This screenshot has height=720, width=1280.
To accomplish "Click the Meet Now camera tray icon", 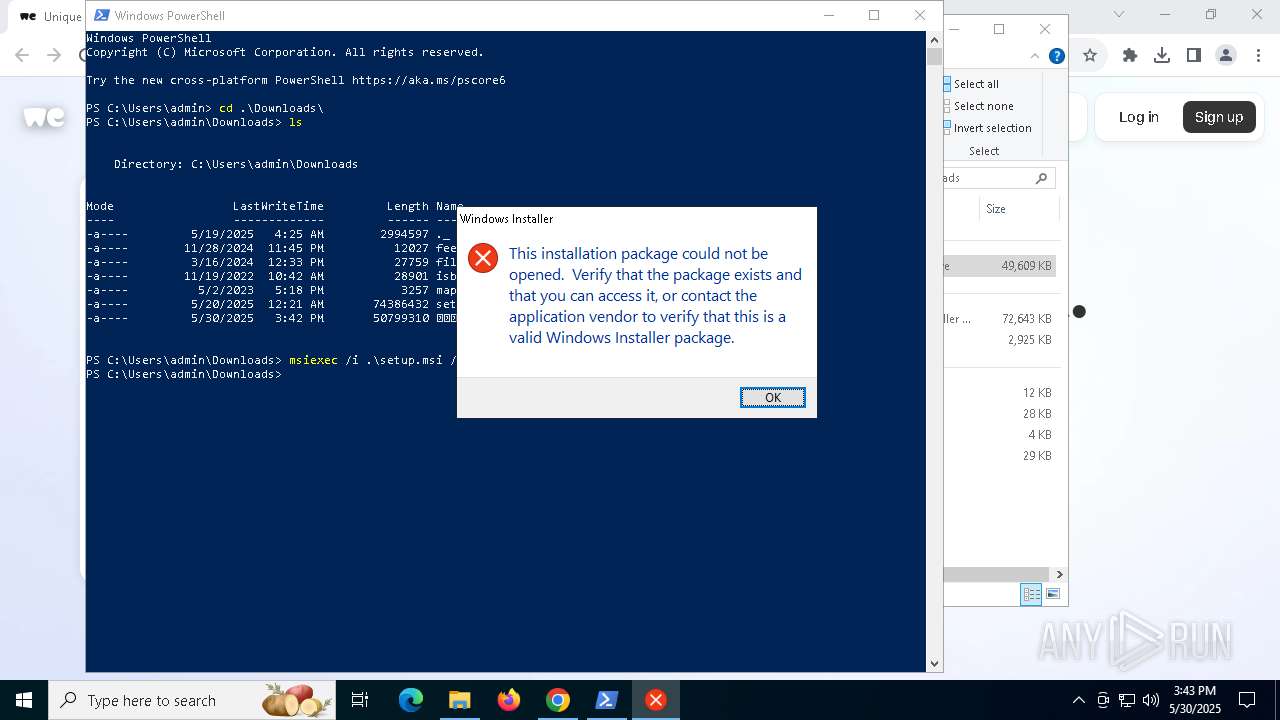I will (x=1103, y=700).
